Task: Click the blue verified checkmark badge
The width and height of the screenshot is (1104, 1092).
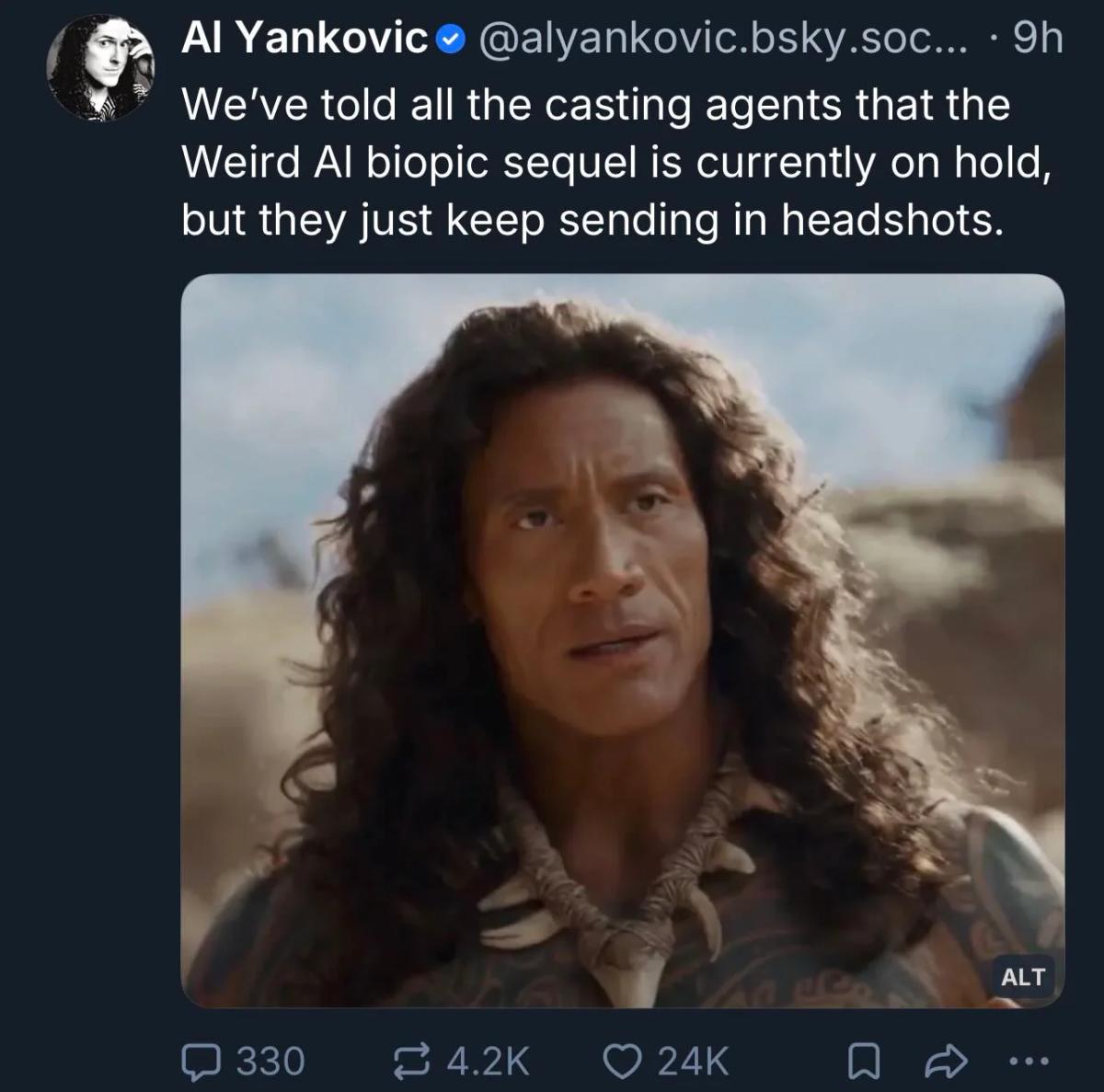Action: point(448,40)
